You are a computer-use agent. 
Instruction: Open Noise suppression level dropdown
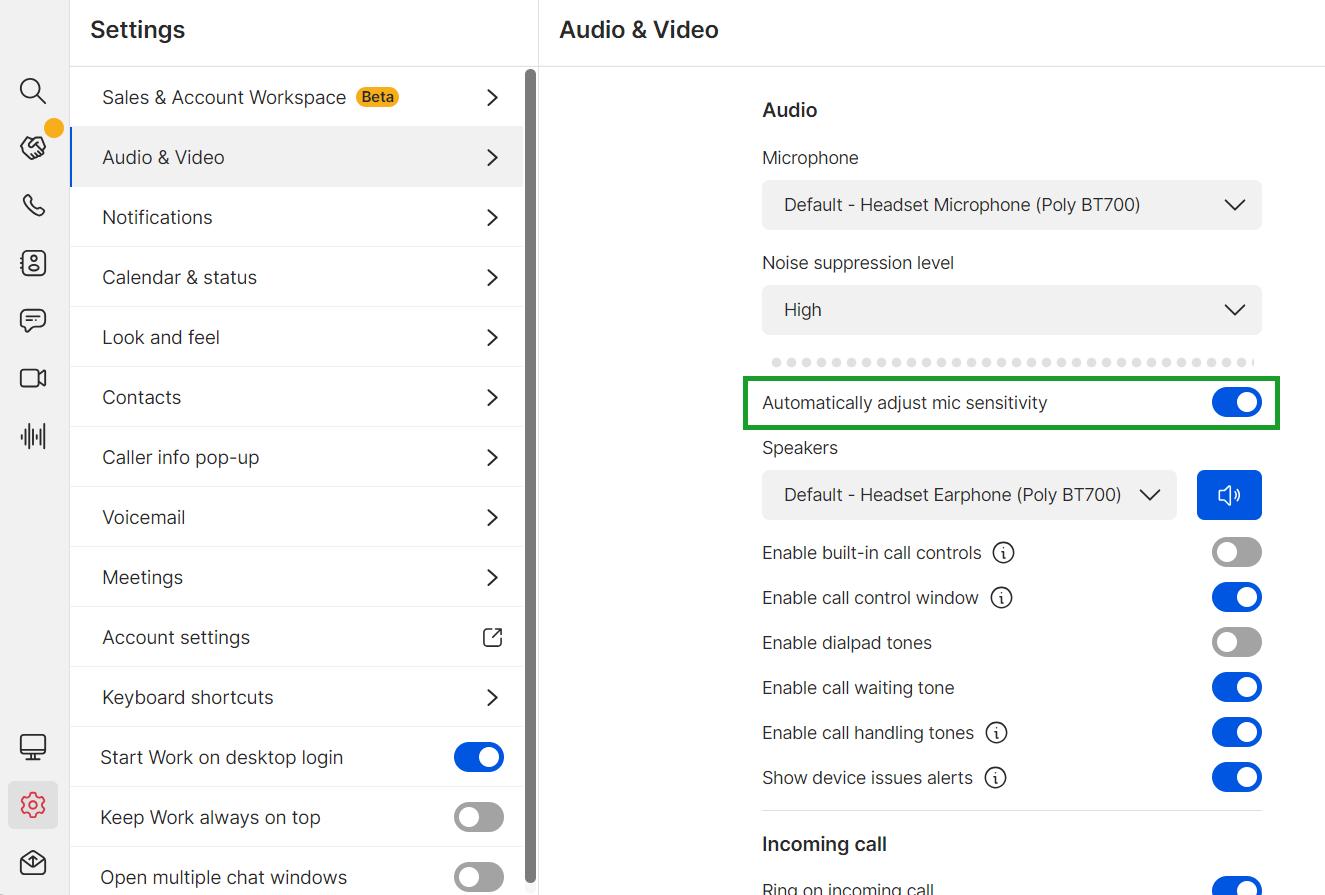point(1012,310)
